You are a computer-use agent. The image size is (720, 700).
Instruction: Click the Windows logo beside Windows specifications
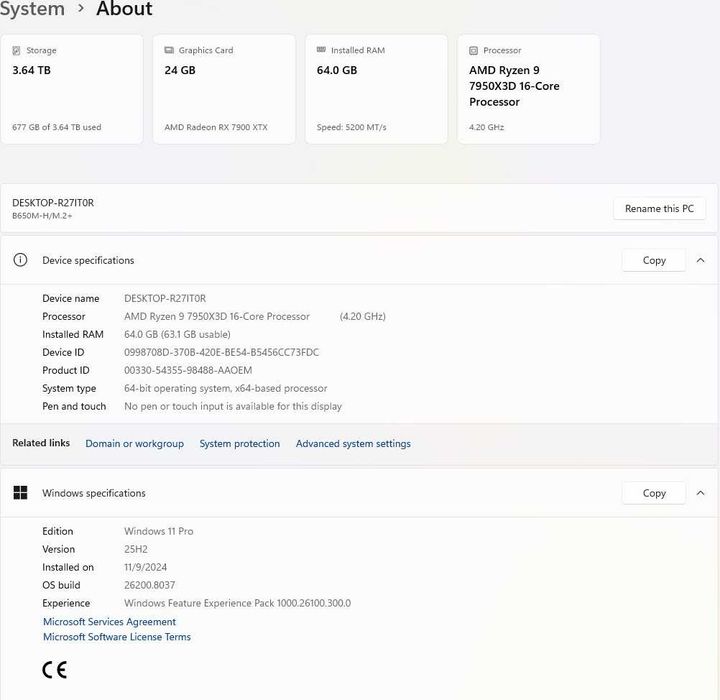coord(20,493)
